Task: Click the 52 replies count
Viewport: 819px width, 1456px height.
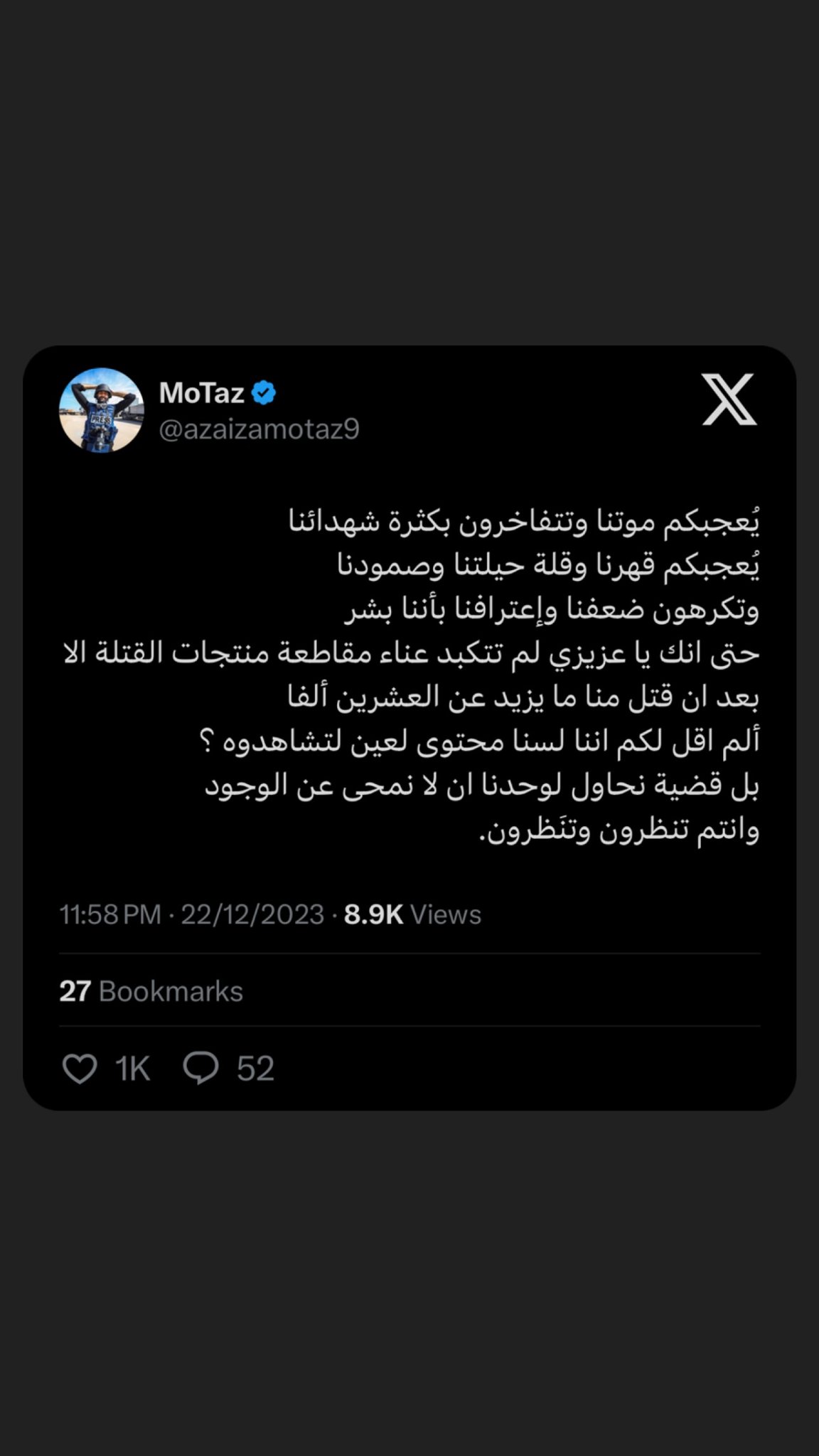Action: pyautogui.click(x=255, y=1069)
